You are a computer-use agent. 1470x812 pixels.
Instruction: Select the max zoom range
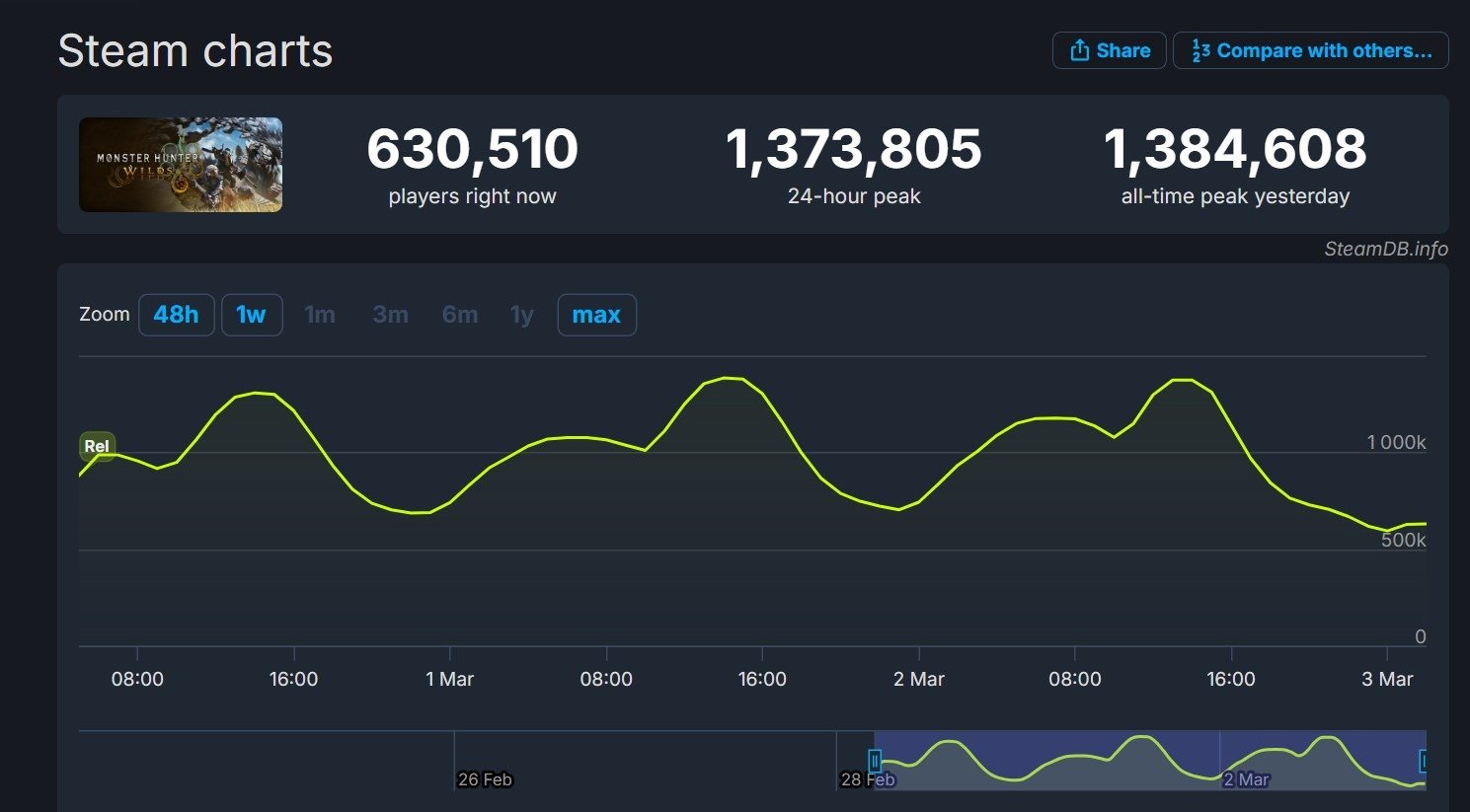click(596, 315)
